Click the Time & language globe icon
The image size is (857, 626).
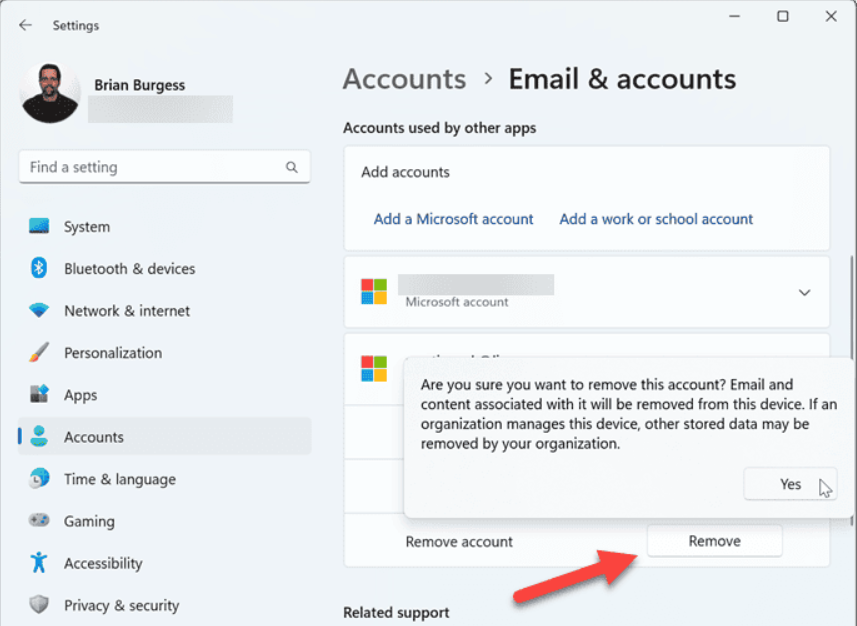[x=39, y=479]
